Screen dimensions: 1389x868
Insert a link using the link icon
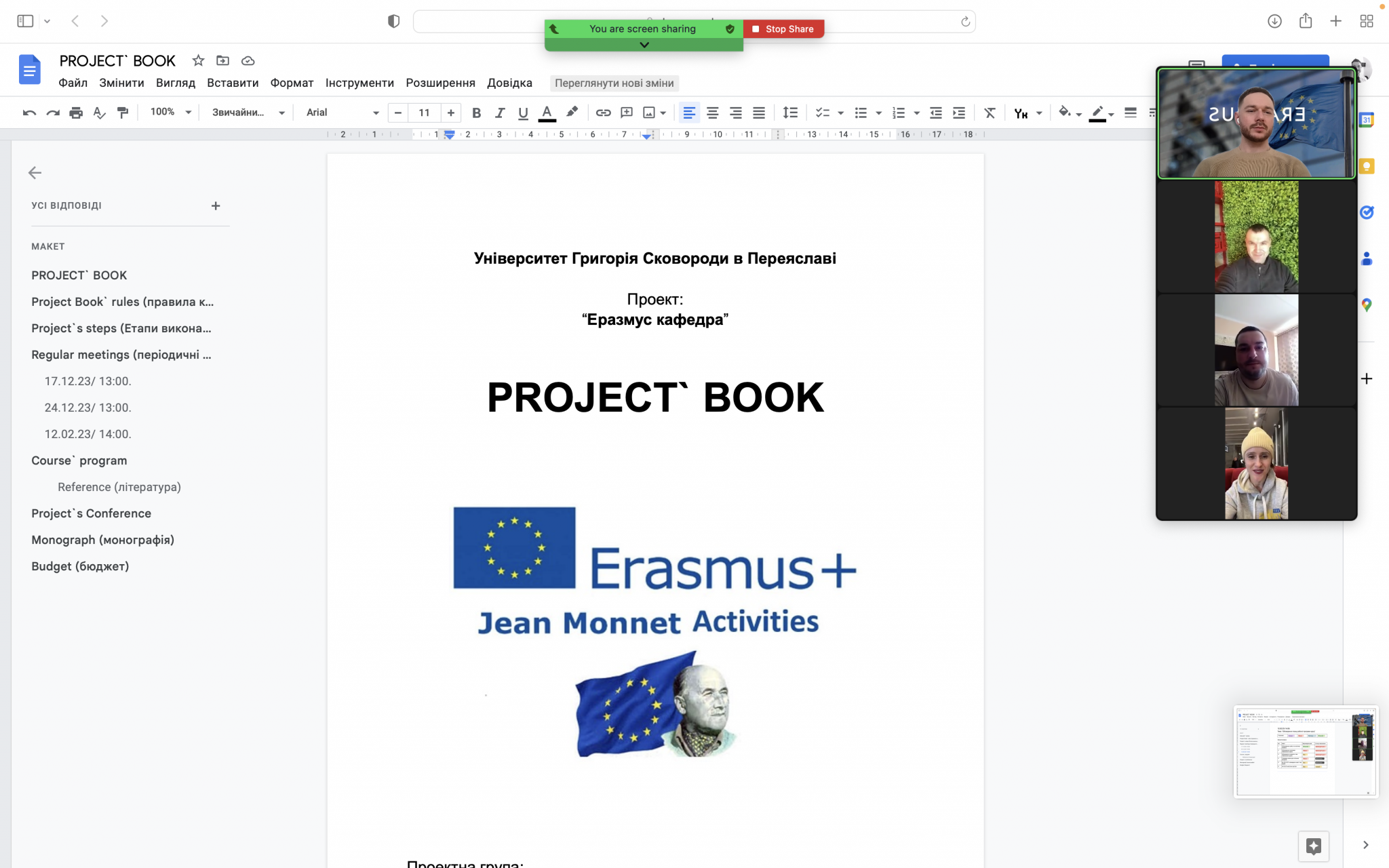coord(603,113)
